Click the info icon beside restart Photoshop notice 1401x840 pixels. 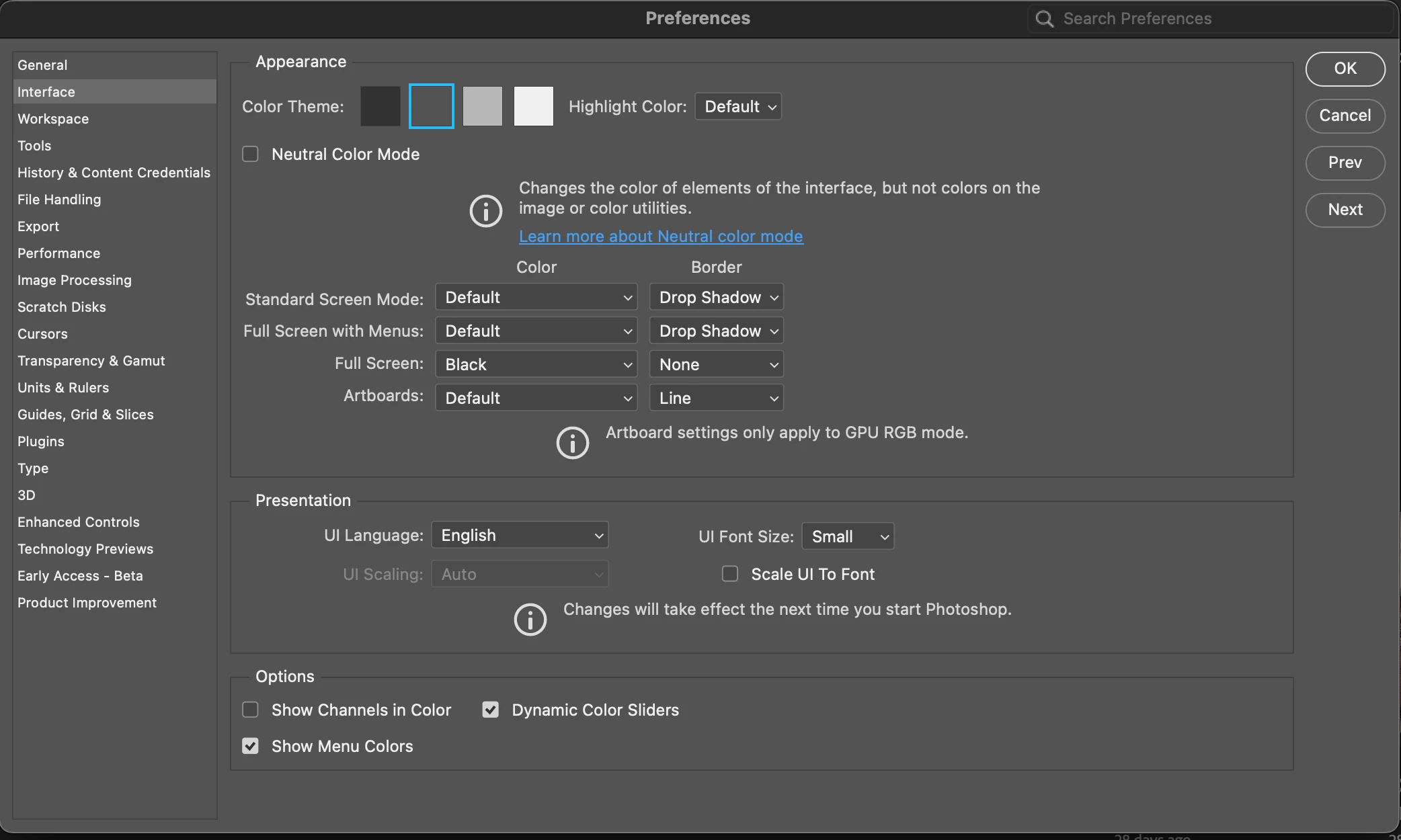click(x=530, y=619)
